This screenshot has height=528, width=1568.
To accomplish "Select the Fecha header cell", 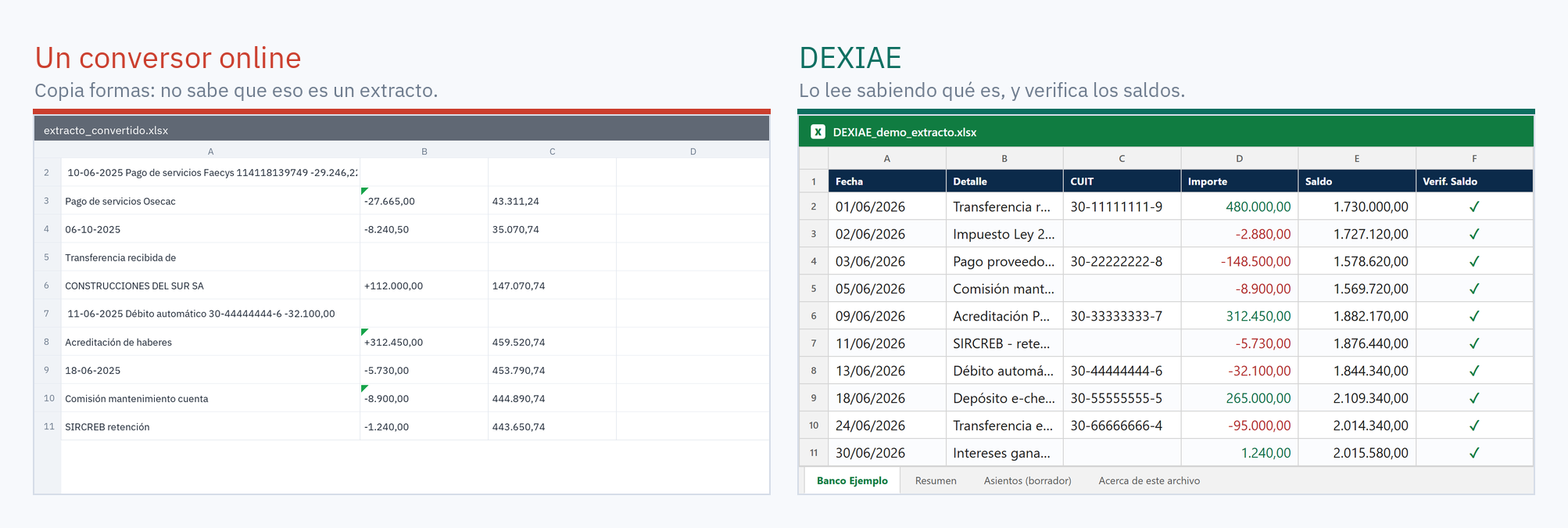I will (887, 181).
